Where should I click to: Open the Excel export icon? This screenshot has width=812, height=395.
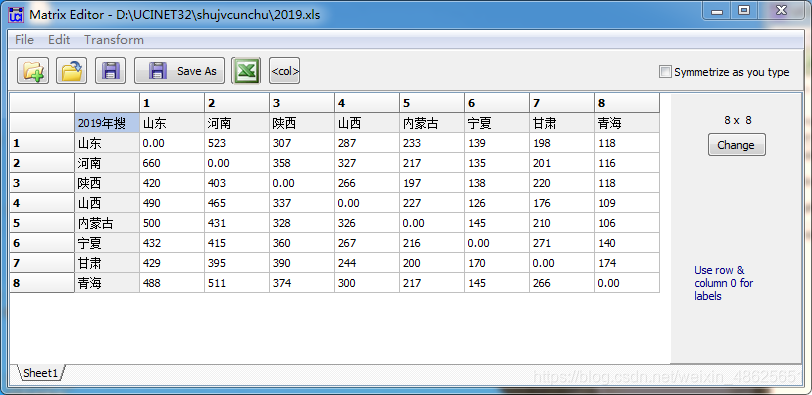pos(246,71)
